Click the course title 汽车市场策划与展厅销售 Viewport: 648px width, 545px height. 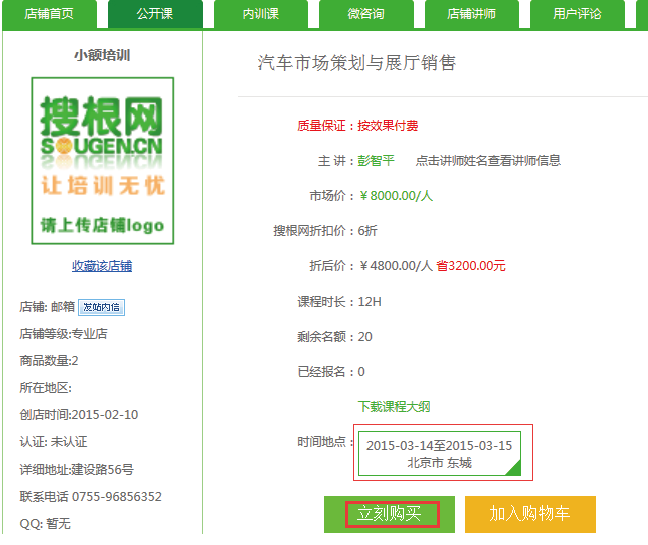357,63
